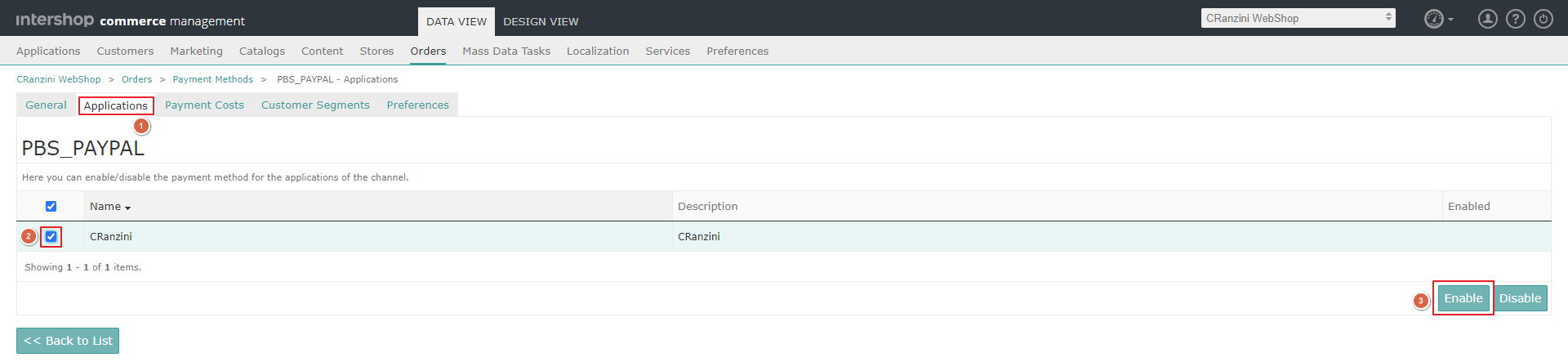This screenshot has width=1568, height=362.
Task: Select the Applications sub-tab
Action: click(x=116, y=106)
